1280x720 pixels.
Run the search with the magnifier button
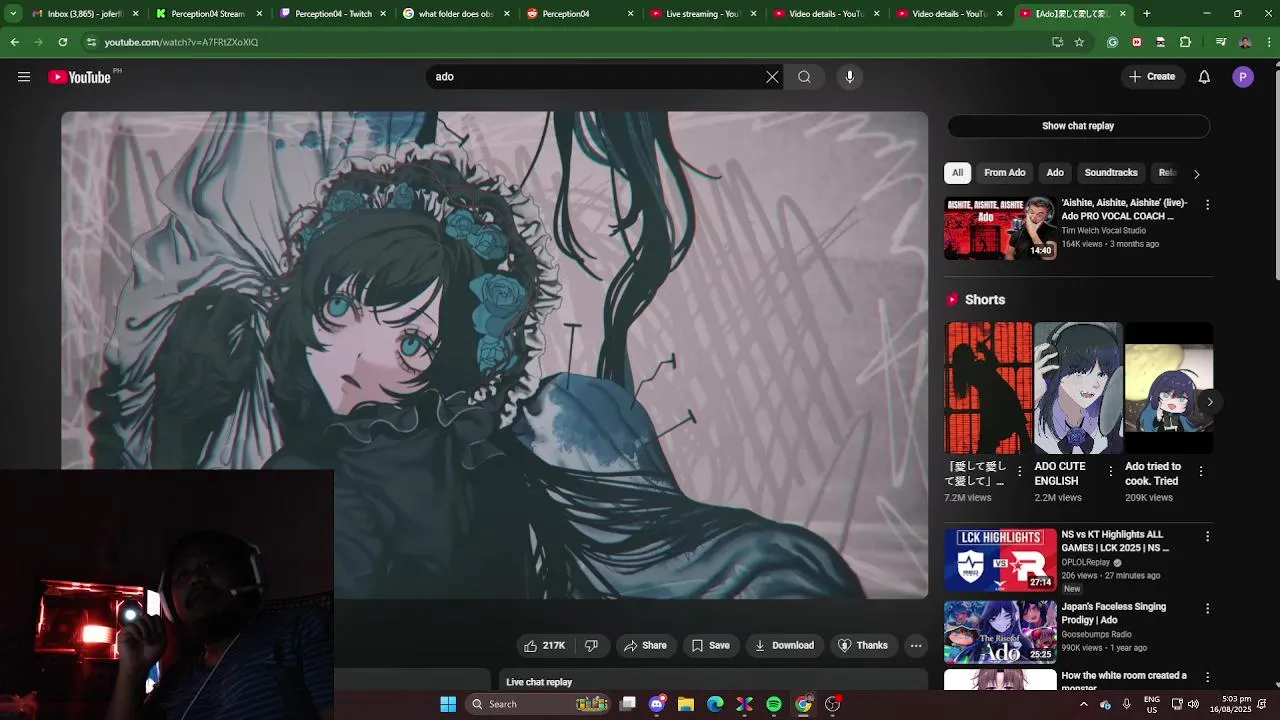pyautogui.click(x=804, y=77)
